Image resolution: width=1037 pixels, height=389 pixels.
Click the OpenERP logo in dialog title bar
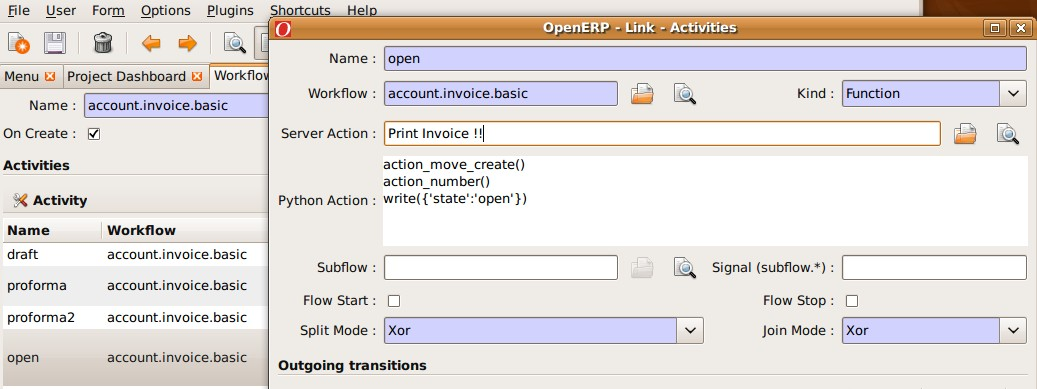click(x=283, y=28)
